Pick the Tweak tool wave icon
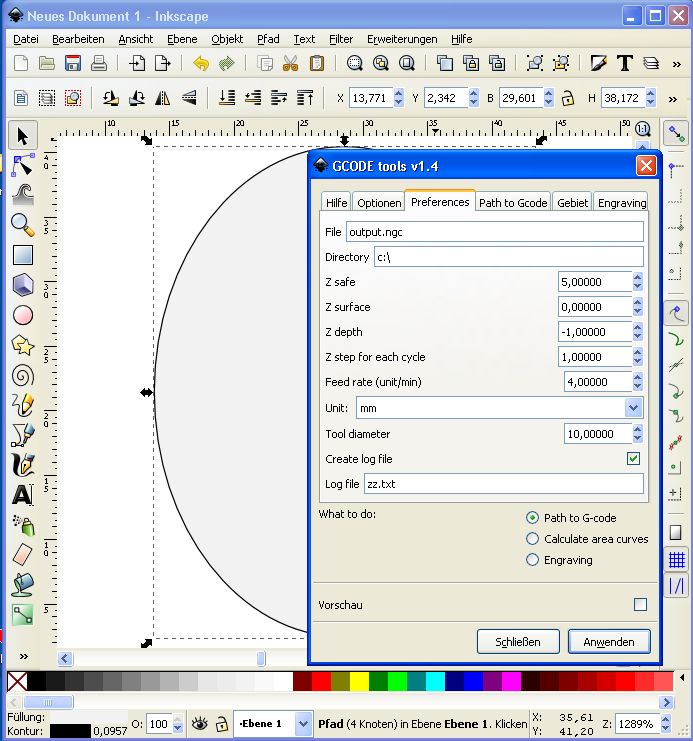Image resolution: width=693 pixels, height=741 pixels. [22, 195]
